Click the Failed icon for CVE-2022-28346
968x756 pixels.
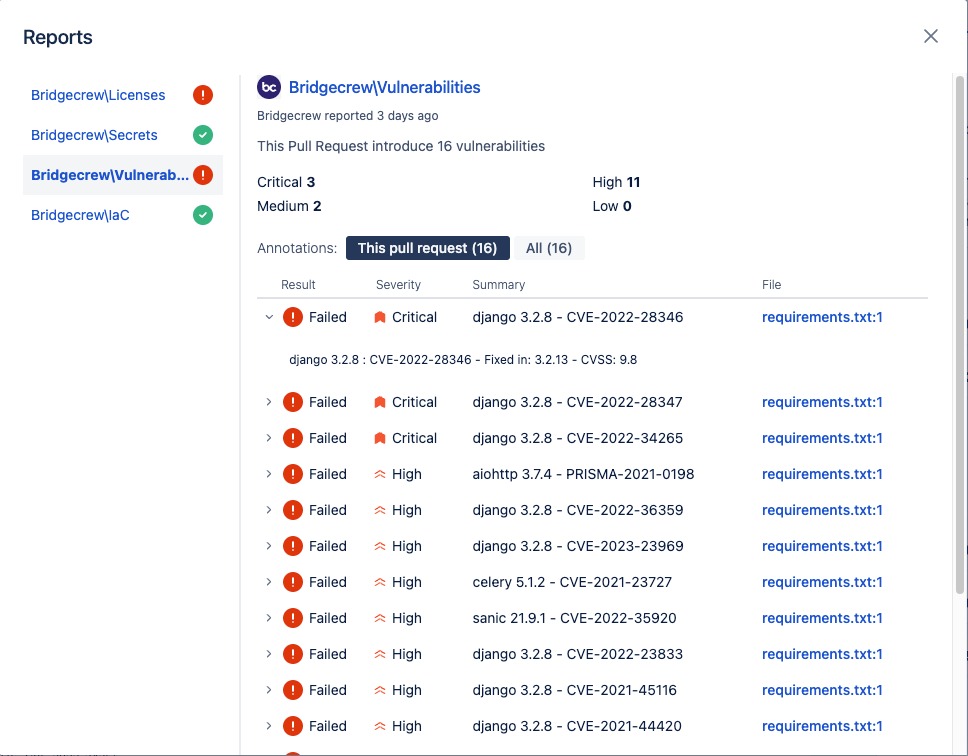(293, 317)
